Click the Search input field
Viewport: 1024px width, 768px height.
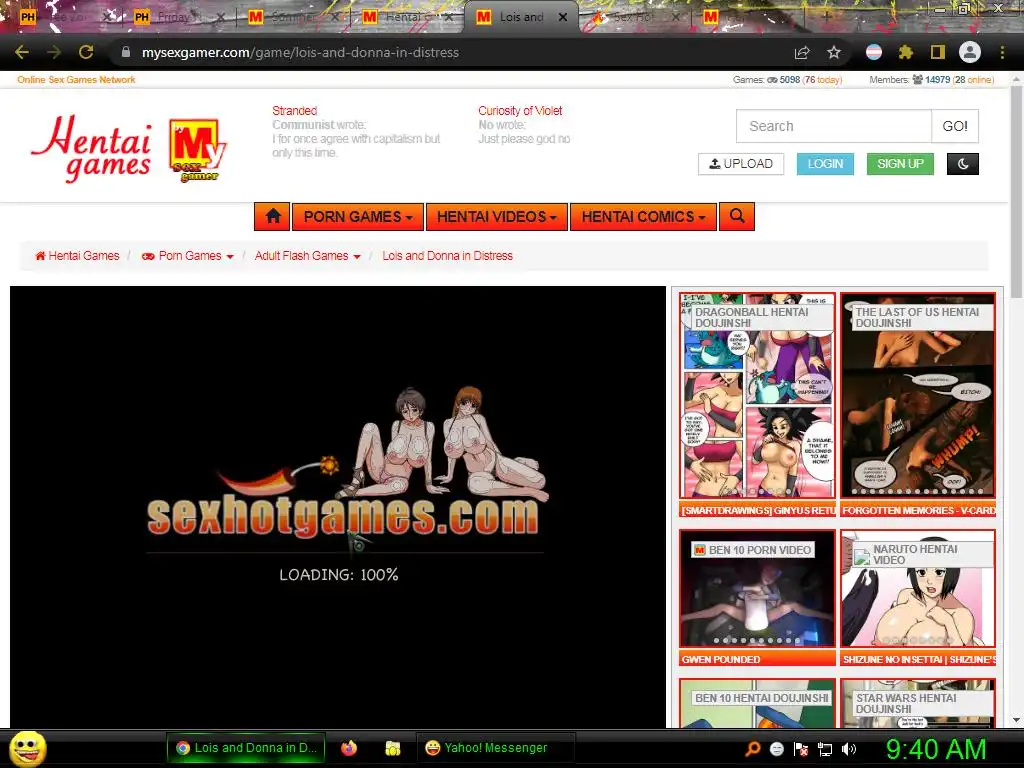click(833, 126)
